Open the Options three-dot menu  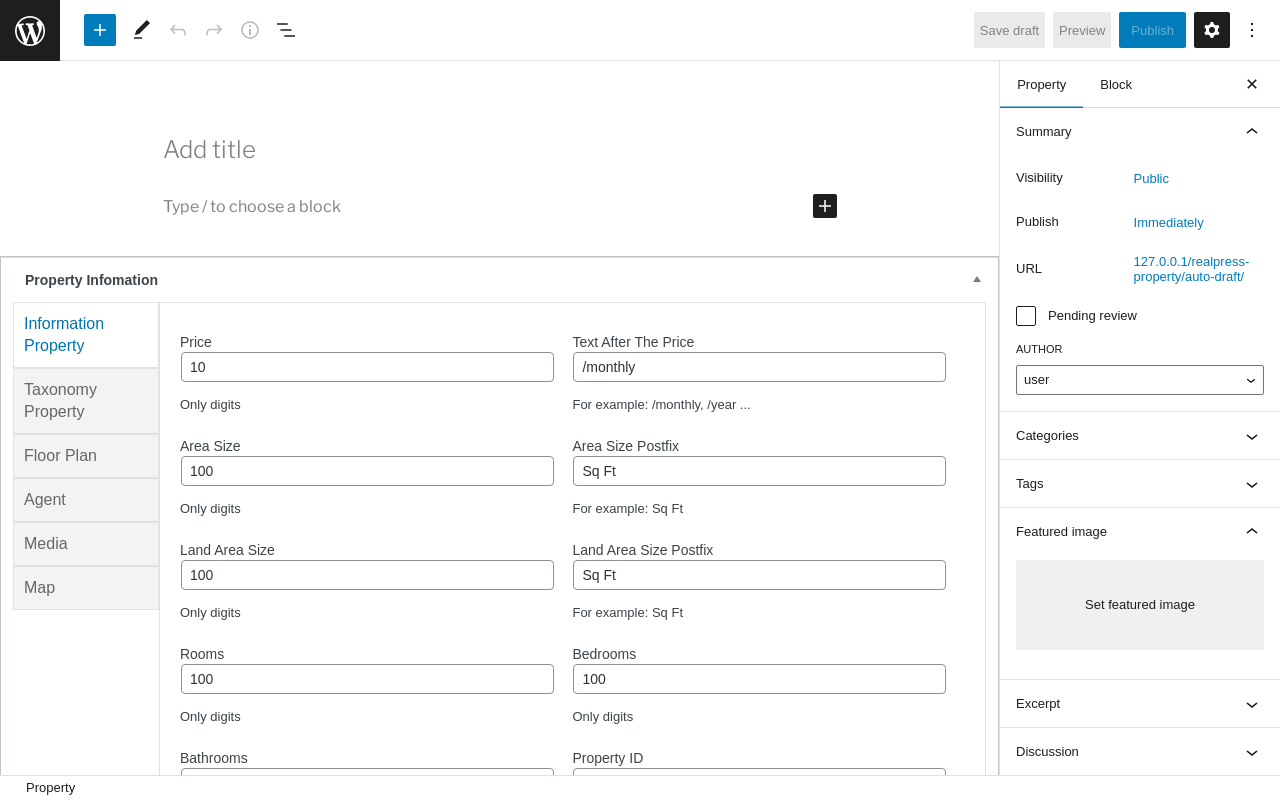pos(1252,30)
